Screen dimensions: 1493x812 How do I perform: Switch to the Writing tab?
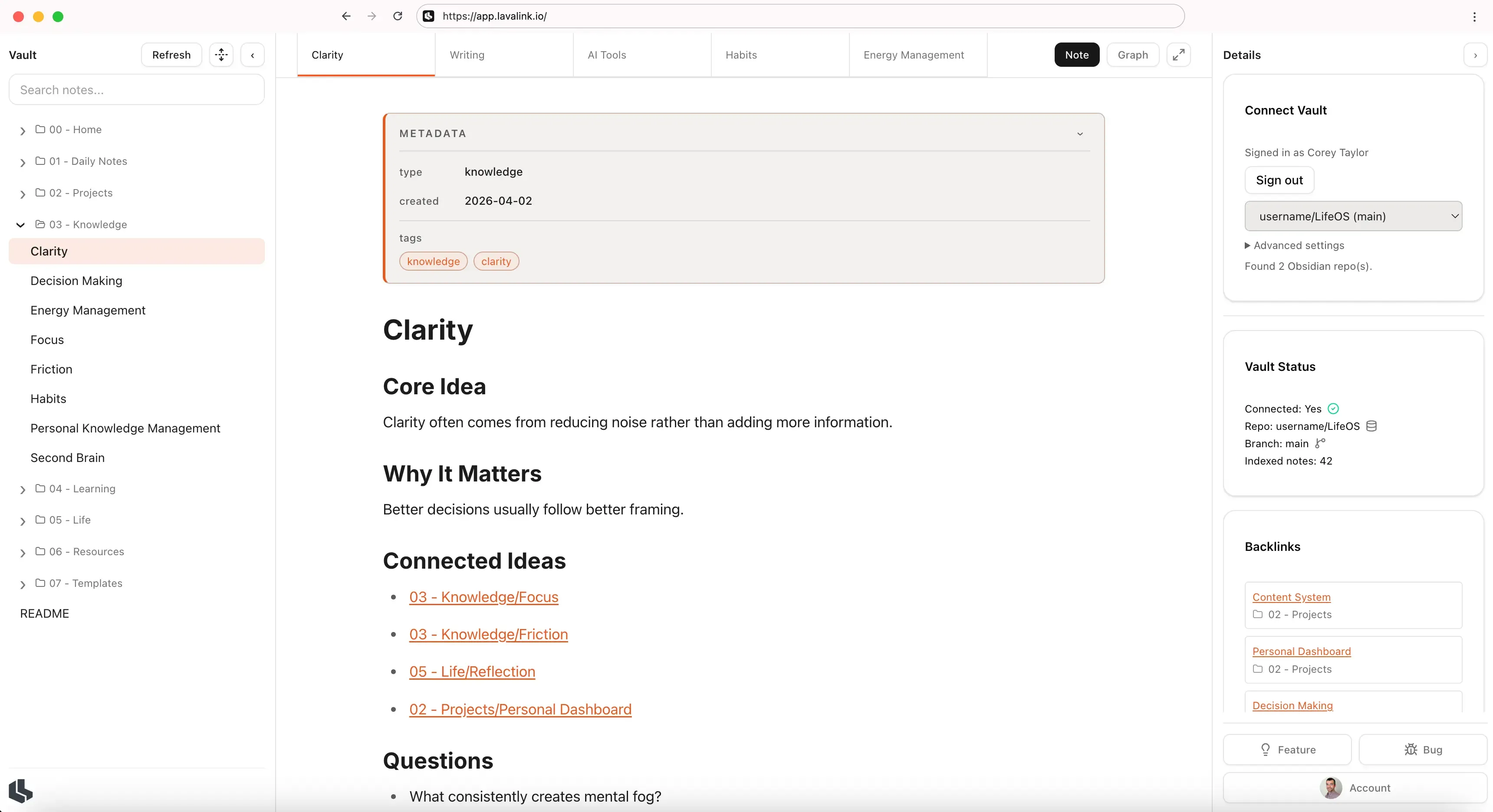467,55
